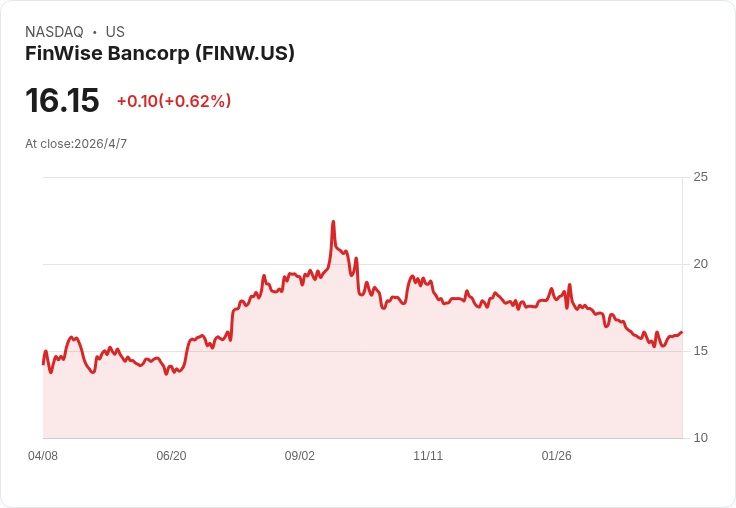Viewport: 736px width, 508px height.
Task: Click the lowest dip before the 06/20 label
Action: (x=166, y=374)
